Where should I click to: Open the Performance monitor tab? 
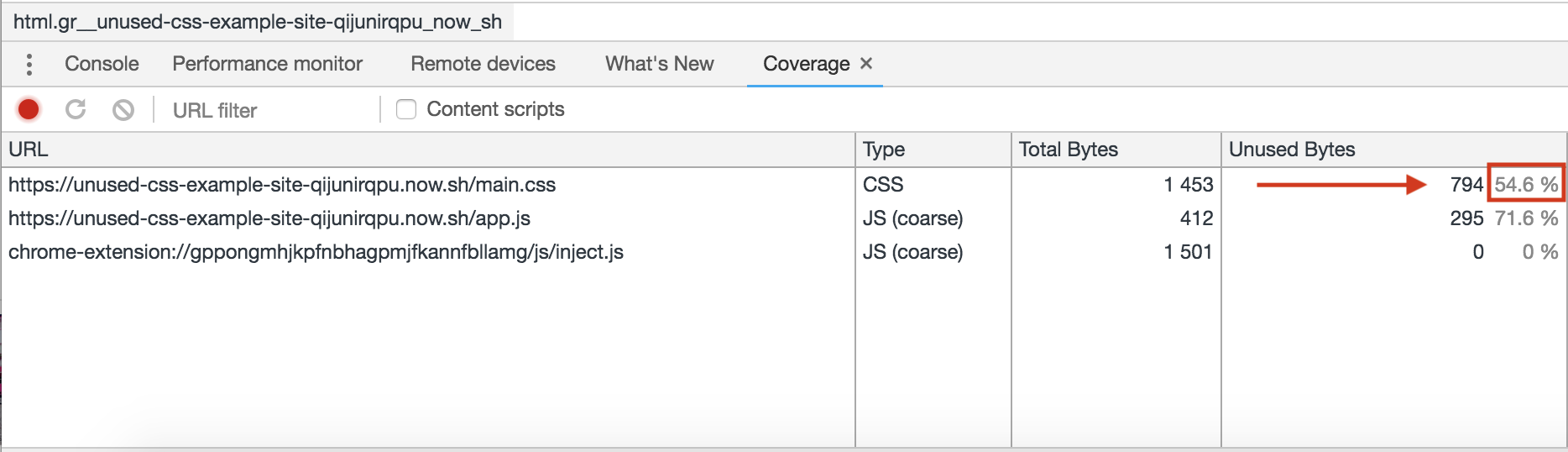coord(267,64)
